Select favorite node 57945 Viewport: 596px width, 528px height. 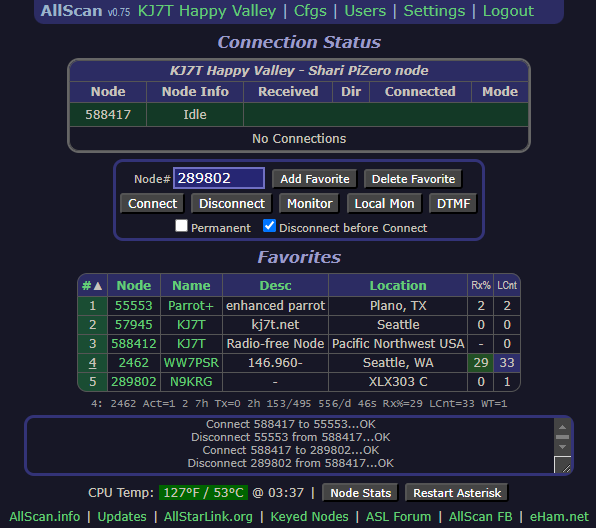tap(134, 325)
